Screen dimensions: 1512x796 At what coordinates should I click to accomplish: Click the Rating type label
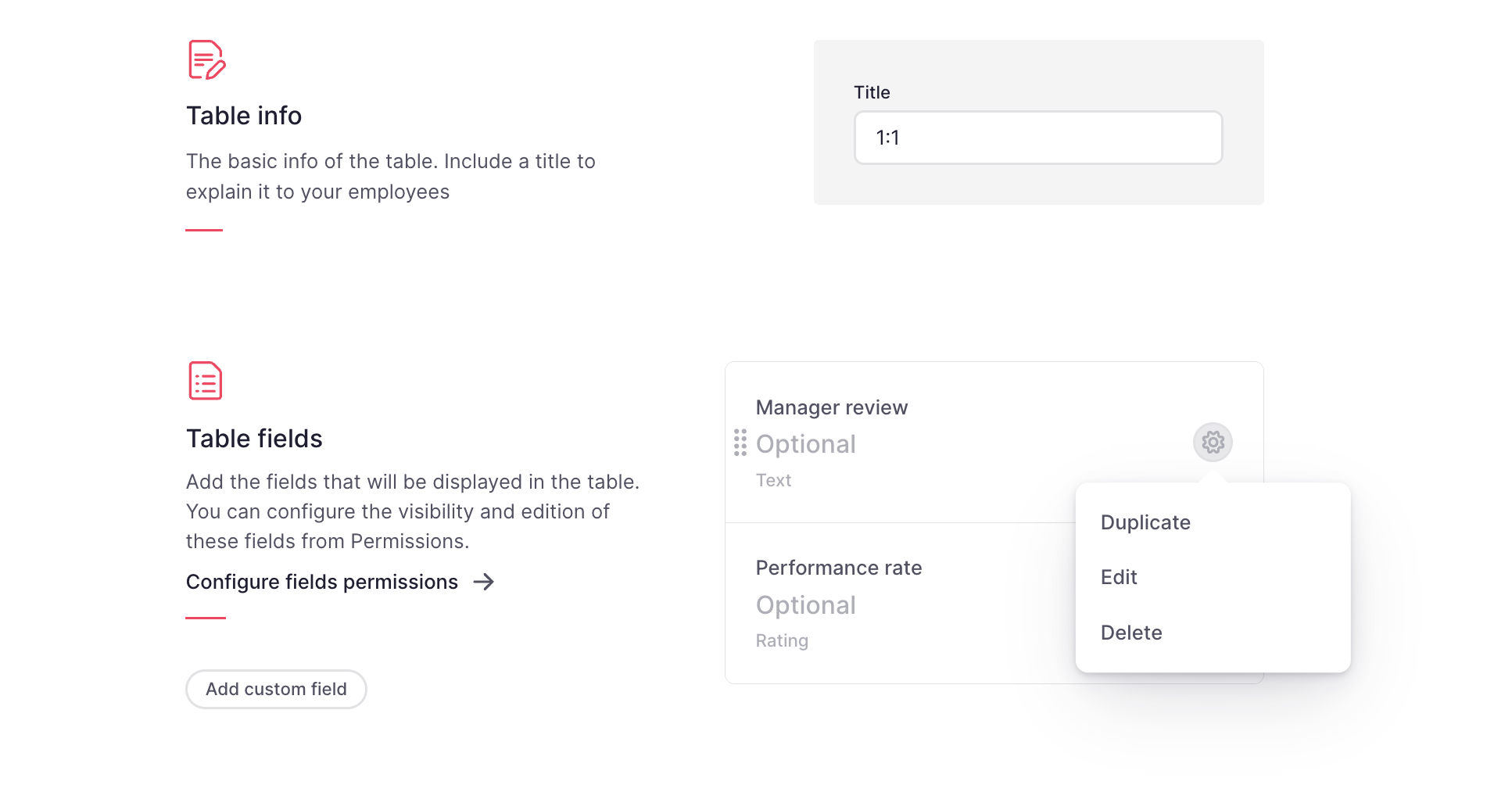[x=782, y=640]
